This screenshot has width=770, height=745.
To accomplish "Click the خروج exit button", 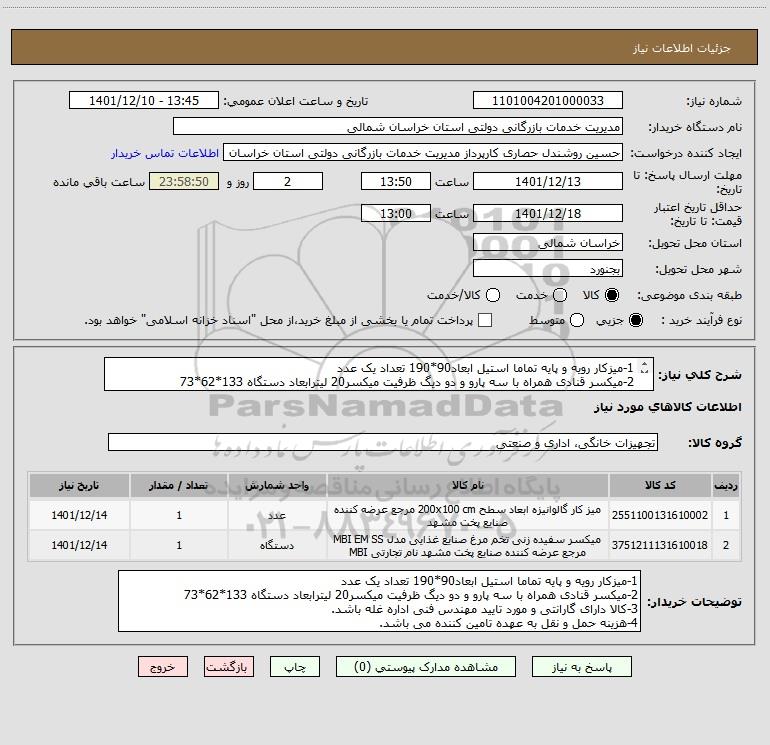I will (163, 667).
